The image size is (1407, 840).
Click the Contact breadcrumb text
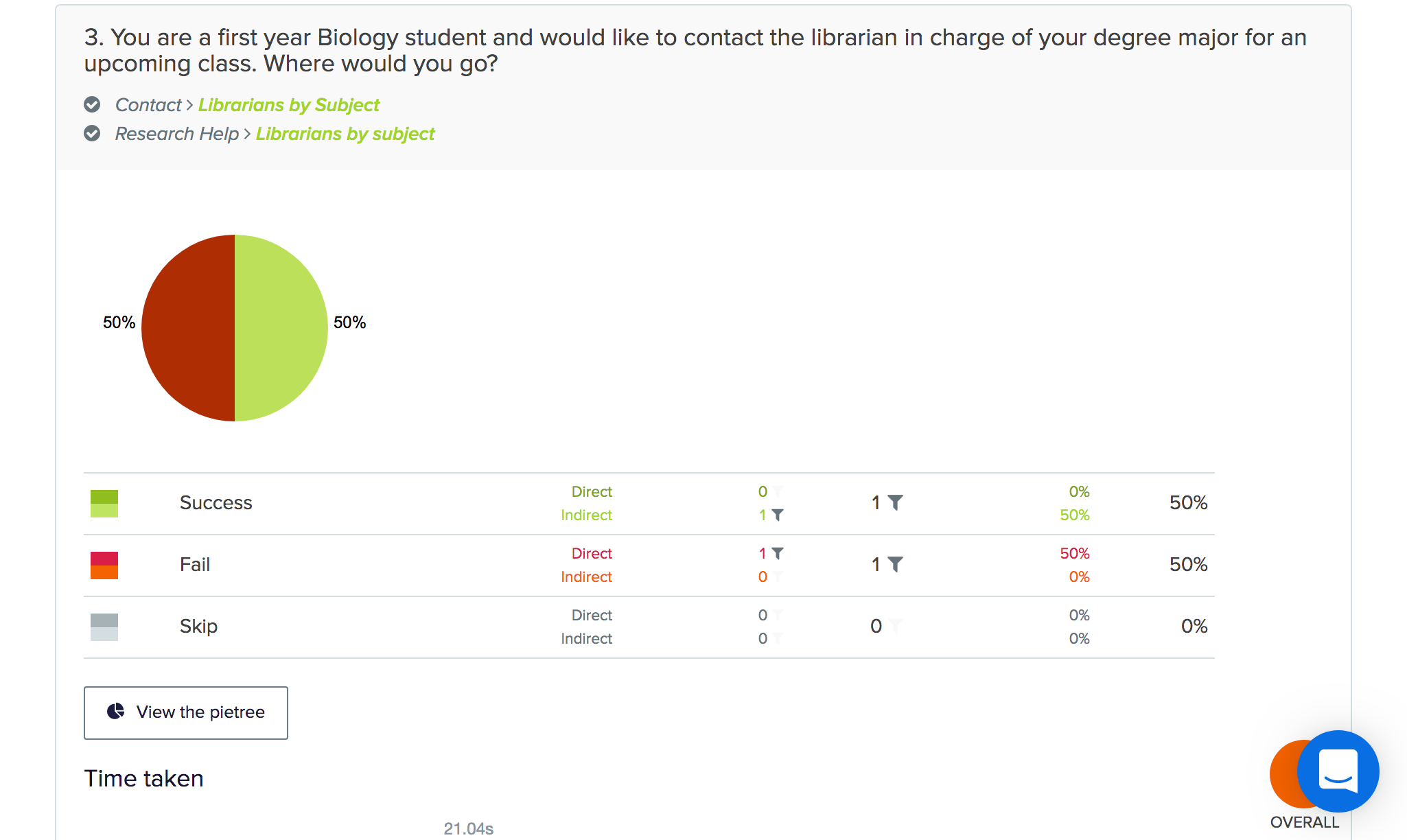(148, 105)
